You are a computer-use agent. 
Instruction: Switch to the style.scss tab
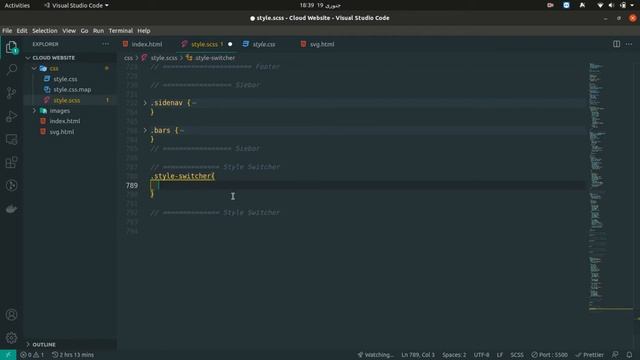204,44
